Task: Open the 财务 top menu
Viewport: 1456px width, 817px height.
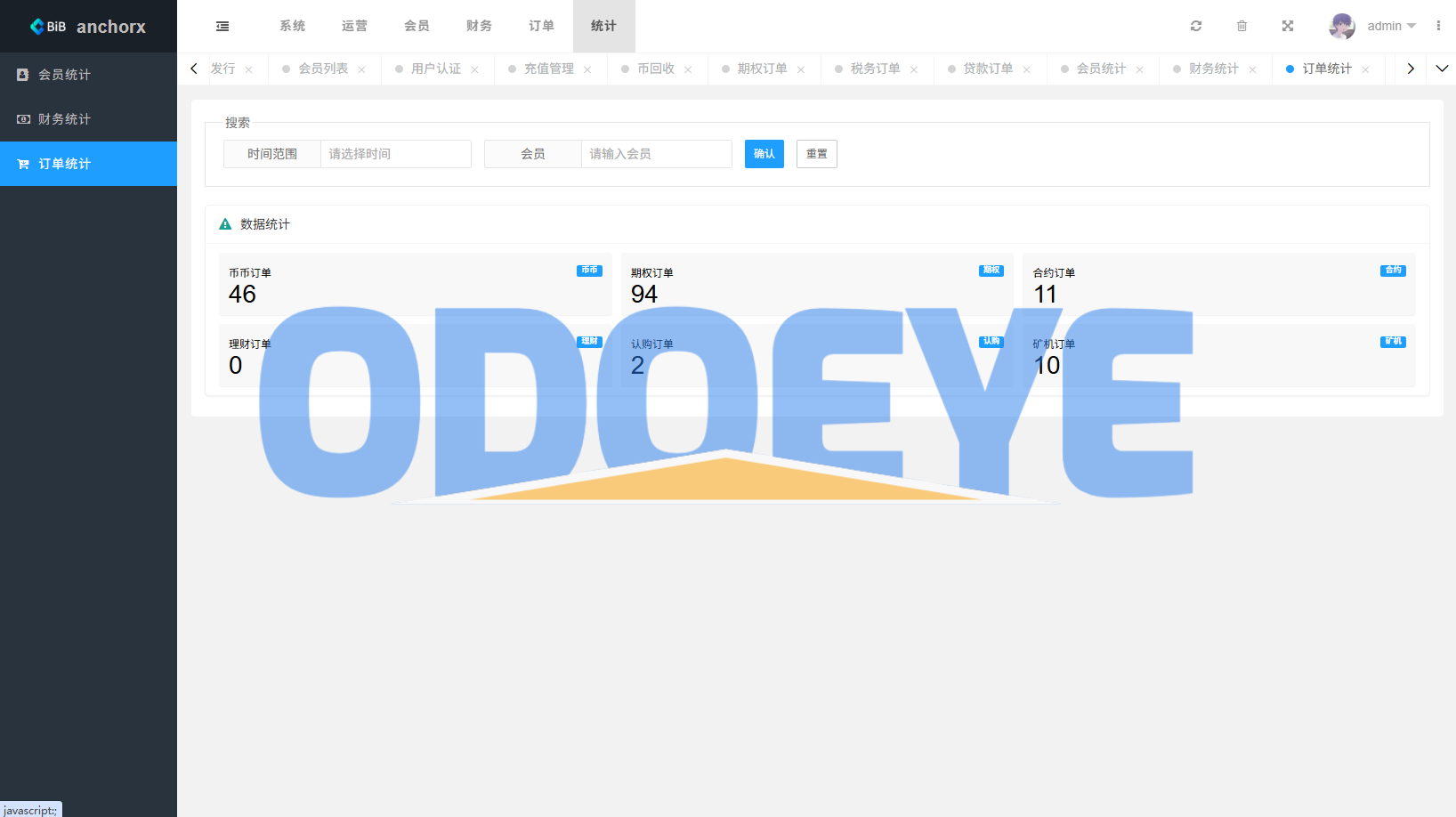Action: tap(479, 27)
